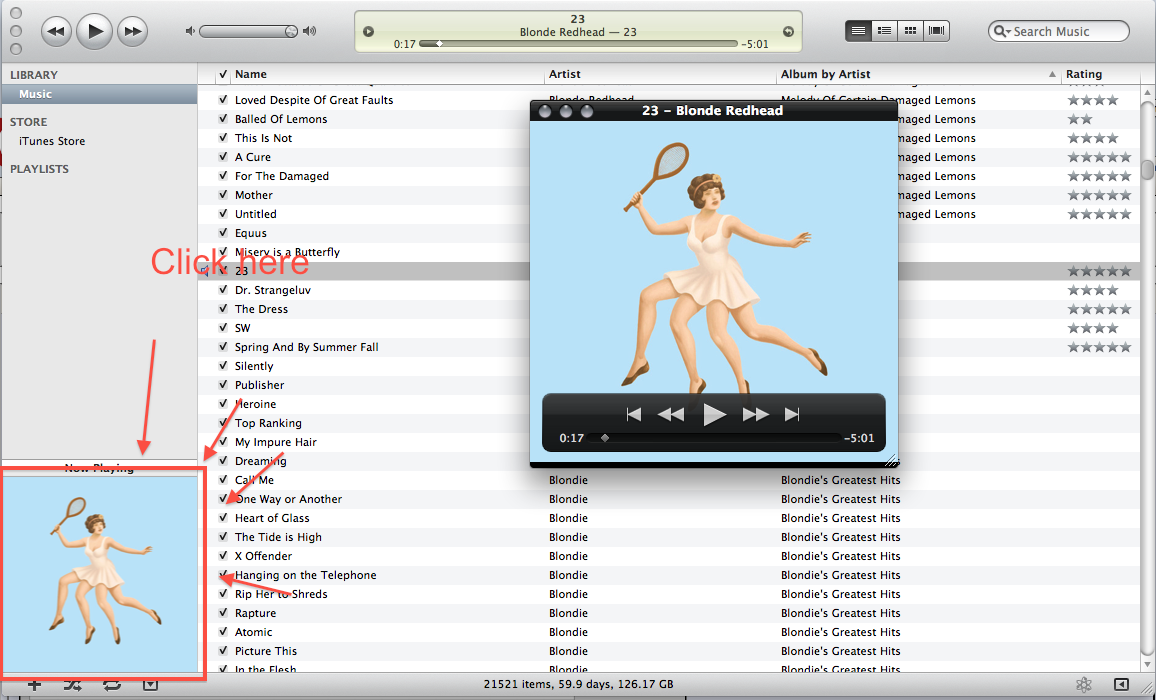This screenshot has width=1156, height=700.
Task: Click the star rating of Balled Of Lemons
Action: (x=1080, y=119)
